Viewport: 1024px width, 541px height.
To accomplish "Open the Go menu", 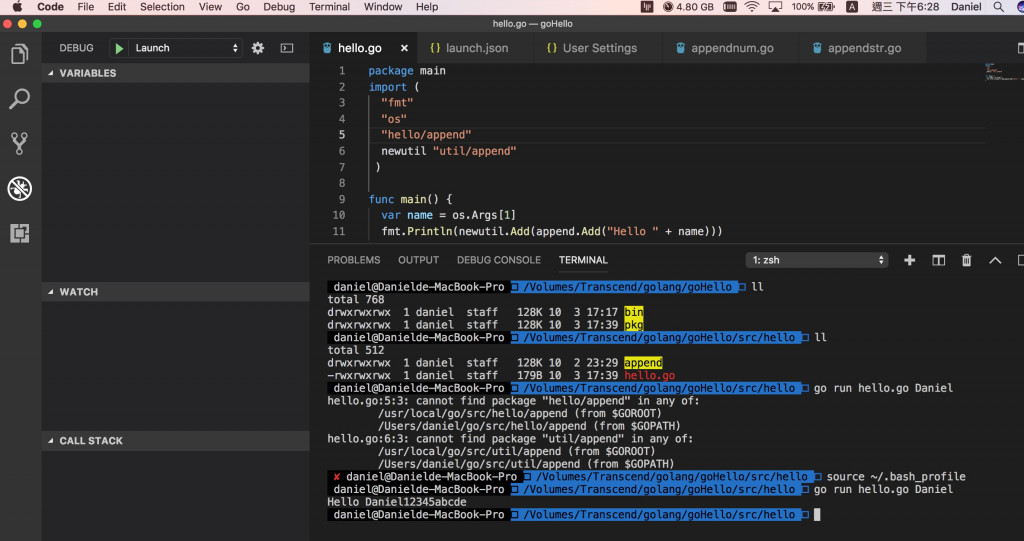I will tap(243, 7).
